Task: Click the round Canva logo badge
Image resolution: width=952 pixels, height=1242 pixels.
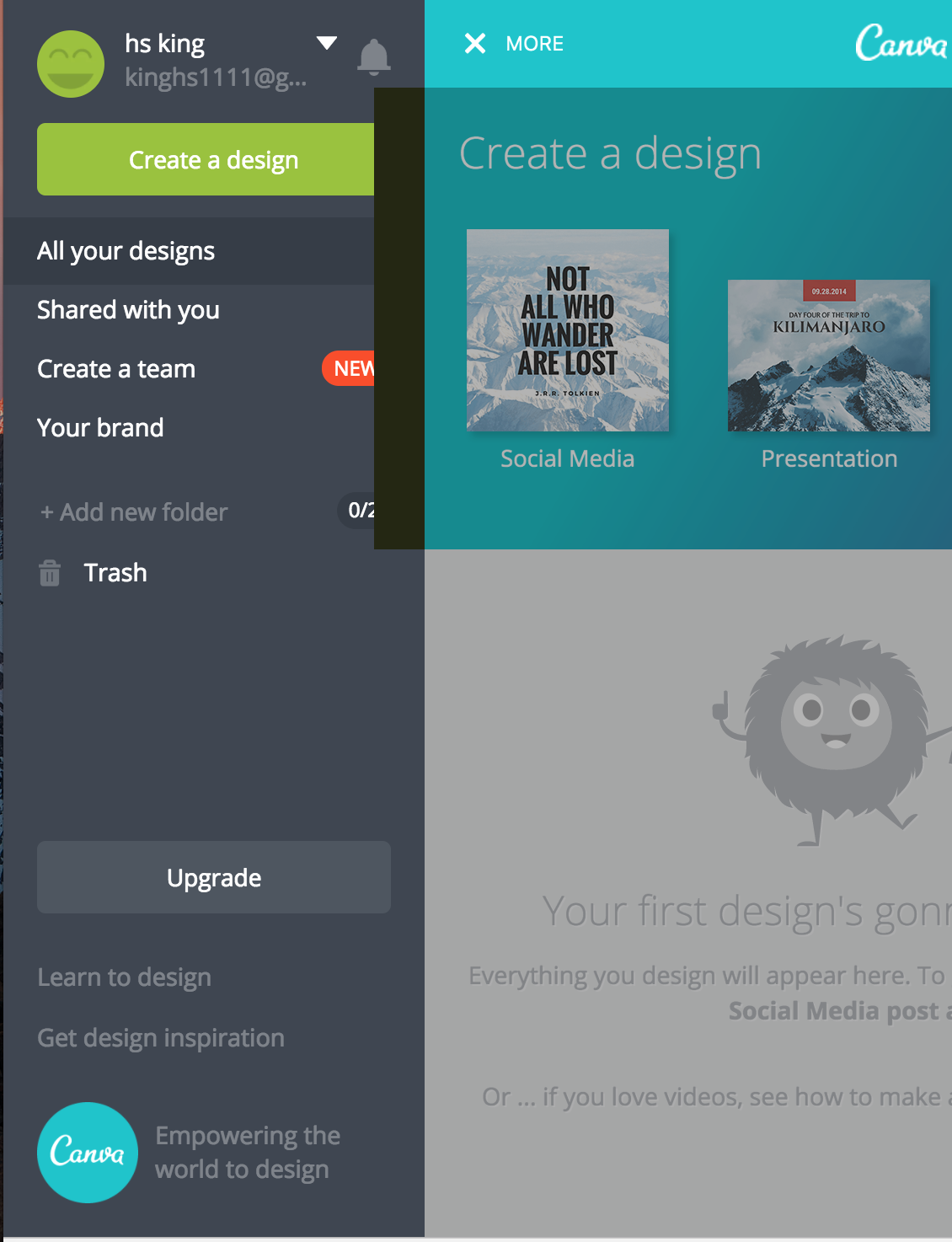Action: click(x=88, y=1153)
